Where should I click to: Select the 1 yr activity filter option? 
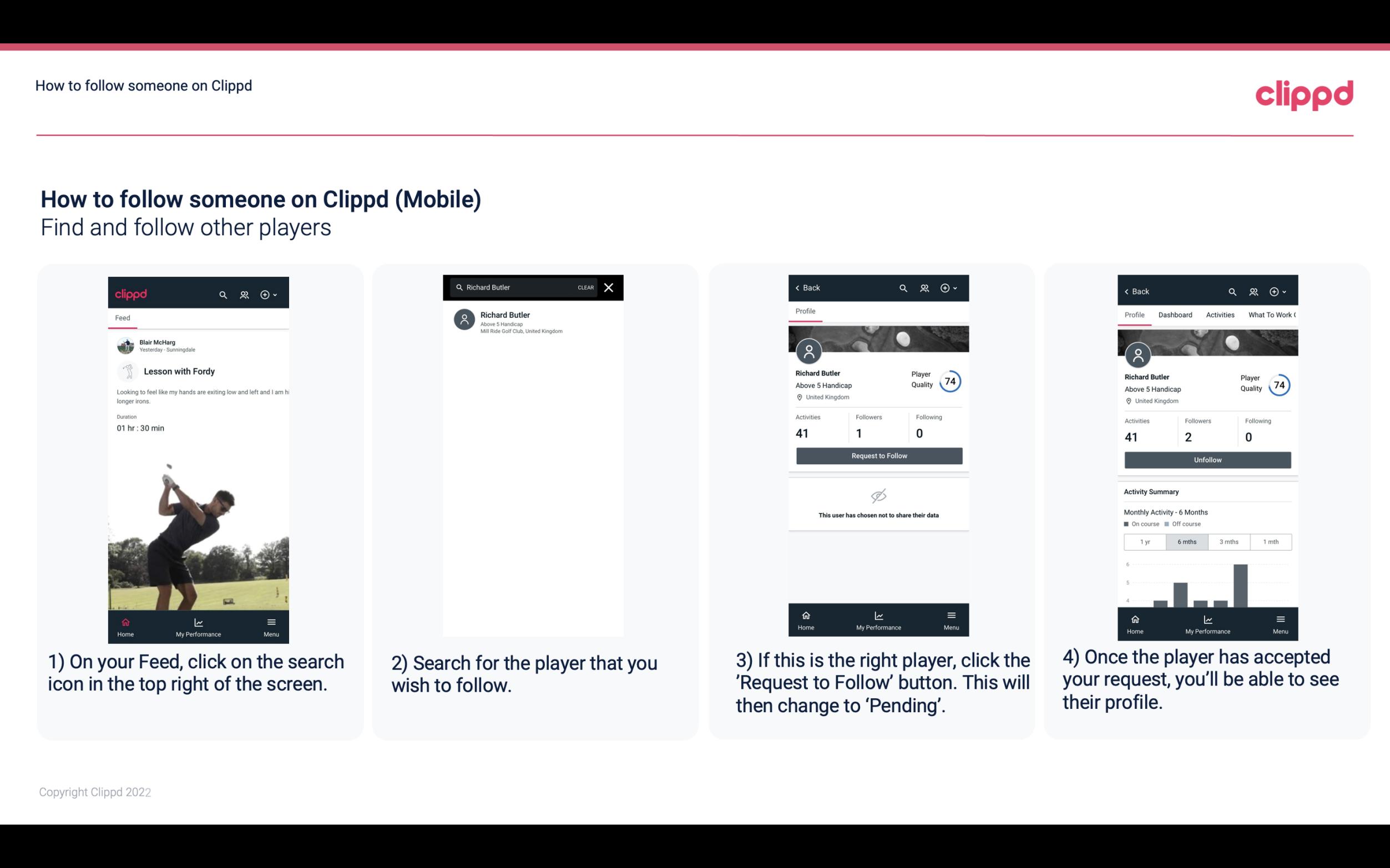coord(1143,541)
